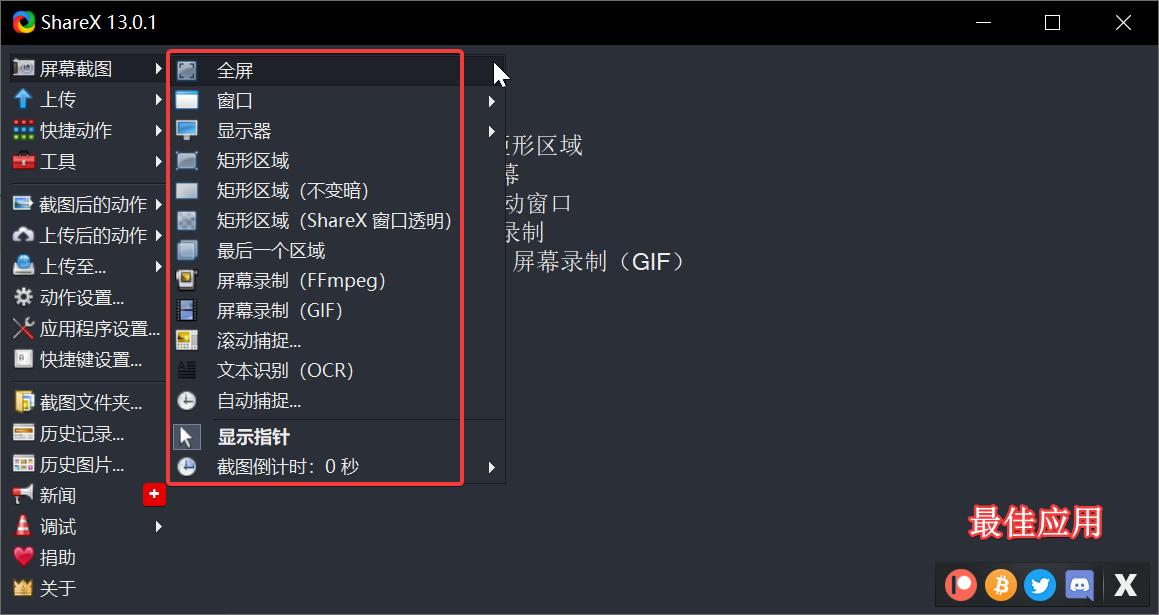Image resolution: width=1159 pixels, height=615 pixels.
Task: Click the Bitcoin donation icon
Action: 999,585
